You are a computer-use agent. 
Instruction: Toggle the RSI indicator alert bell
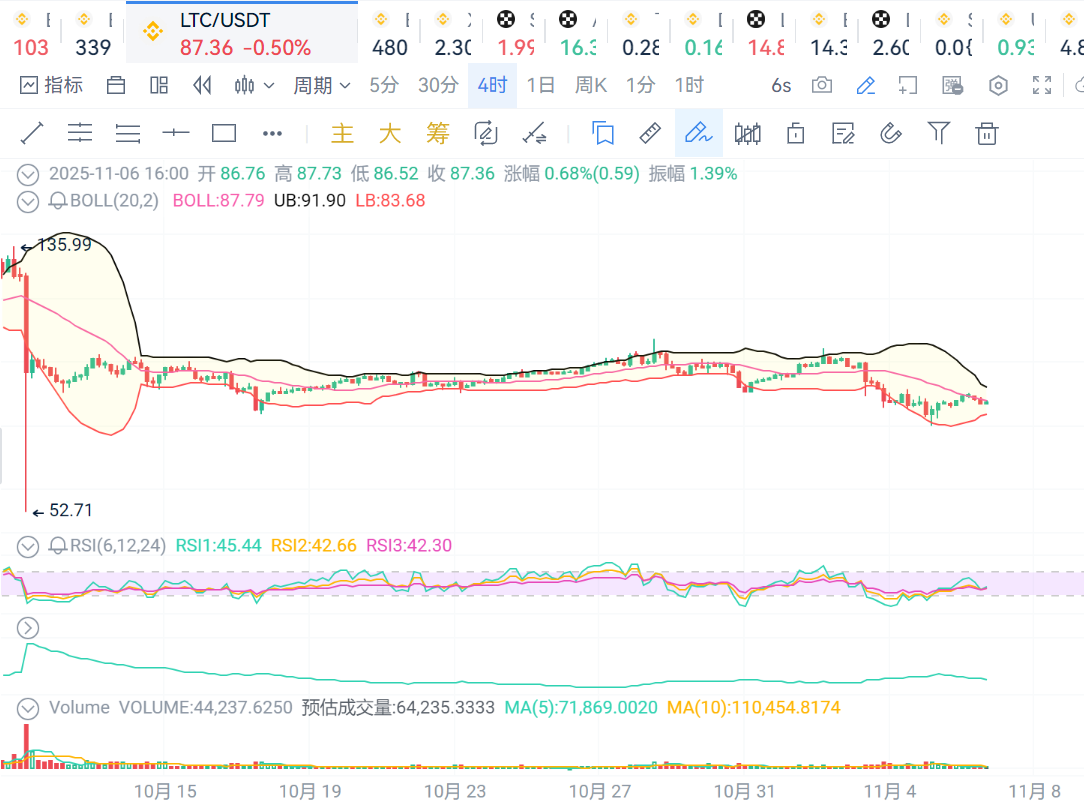point(58,546)
